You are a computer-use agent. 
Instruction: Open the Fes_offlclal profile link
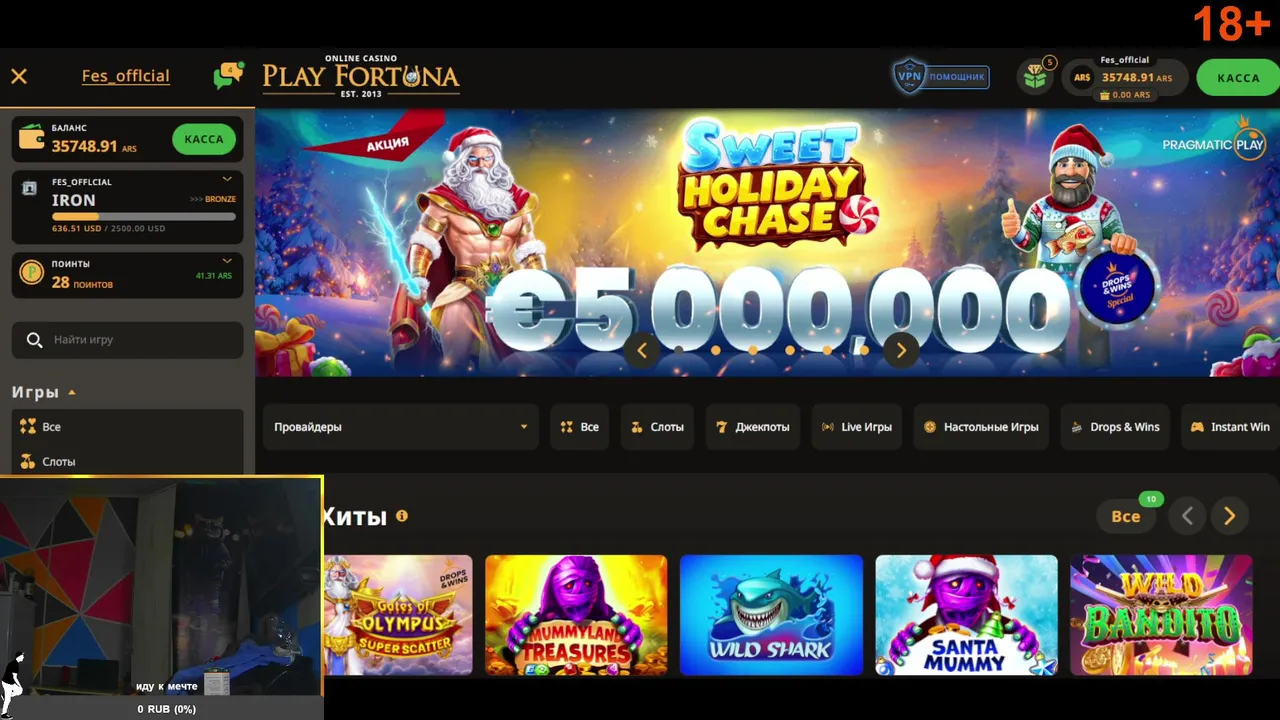pyautogui.click(x=126, y=76)
